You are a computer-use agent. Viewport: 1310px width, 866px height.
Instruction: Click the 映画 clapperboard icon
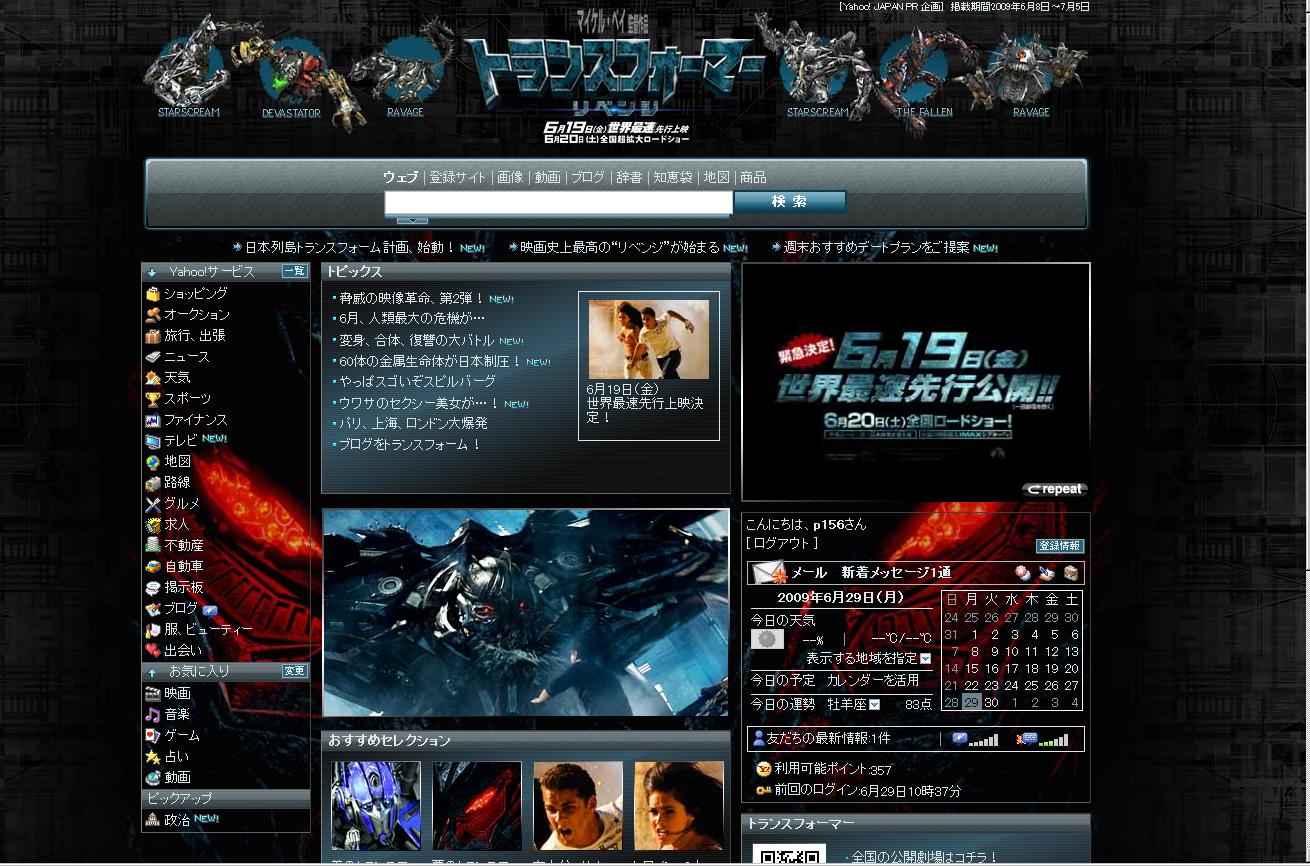pyautogui.click(x=153, y=694)
